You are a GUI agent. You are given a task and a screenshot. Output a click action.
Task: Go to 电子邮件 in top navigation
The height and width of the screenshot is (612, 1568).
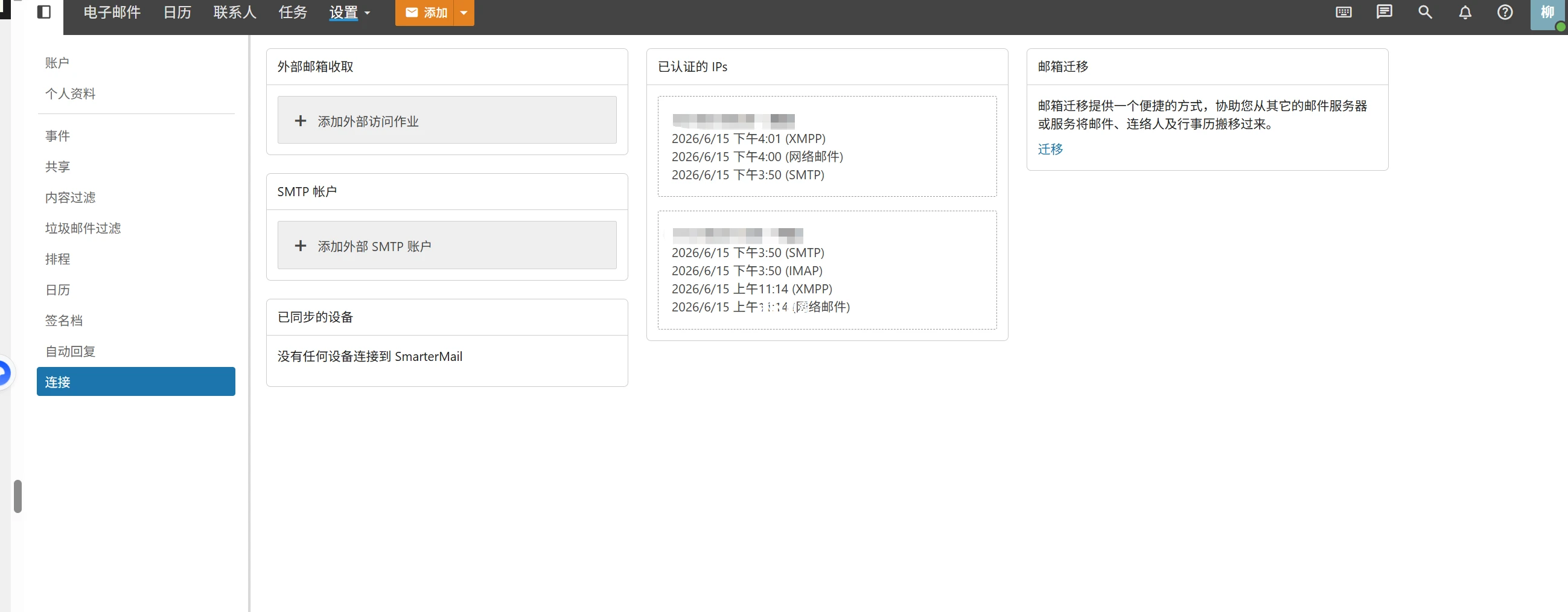pos(112,12)
